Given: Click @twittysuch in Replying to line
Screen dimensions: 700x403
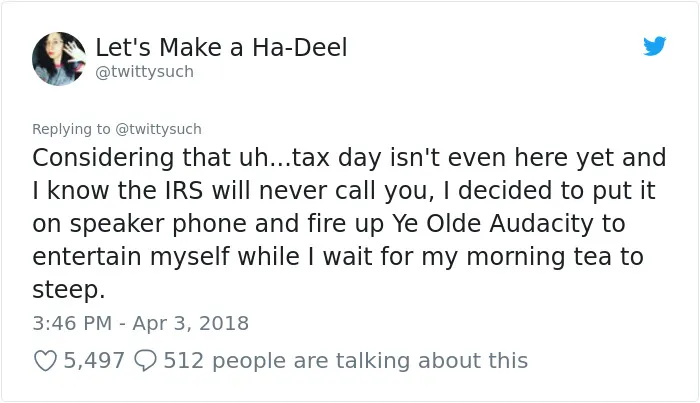Looking at the screenshot, I should pyautogui.click(x=158, y=129).
